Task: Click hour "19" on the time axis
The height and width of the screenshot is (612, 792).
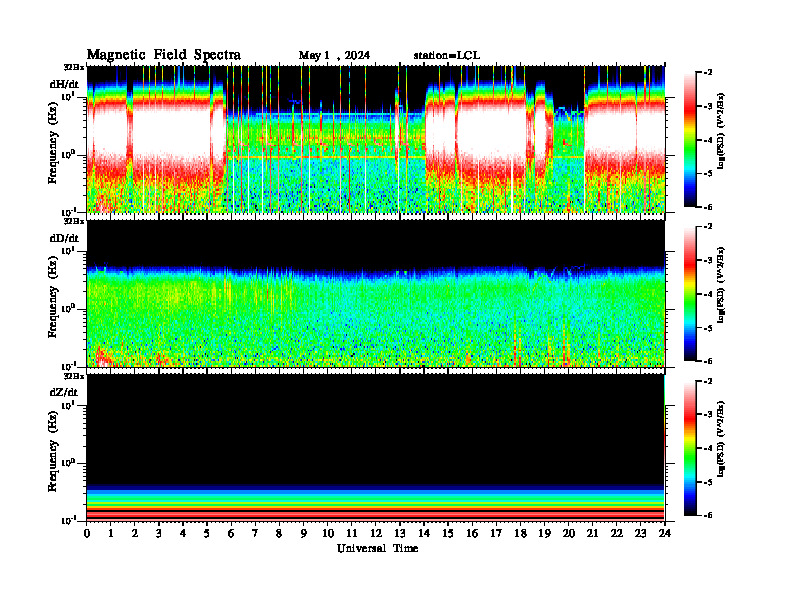Action: tap(544, 533)
